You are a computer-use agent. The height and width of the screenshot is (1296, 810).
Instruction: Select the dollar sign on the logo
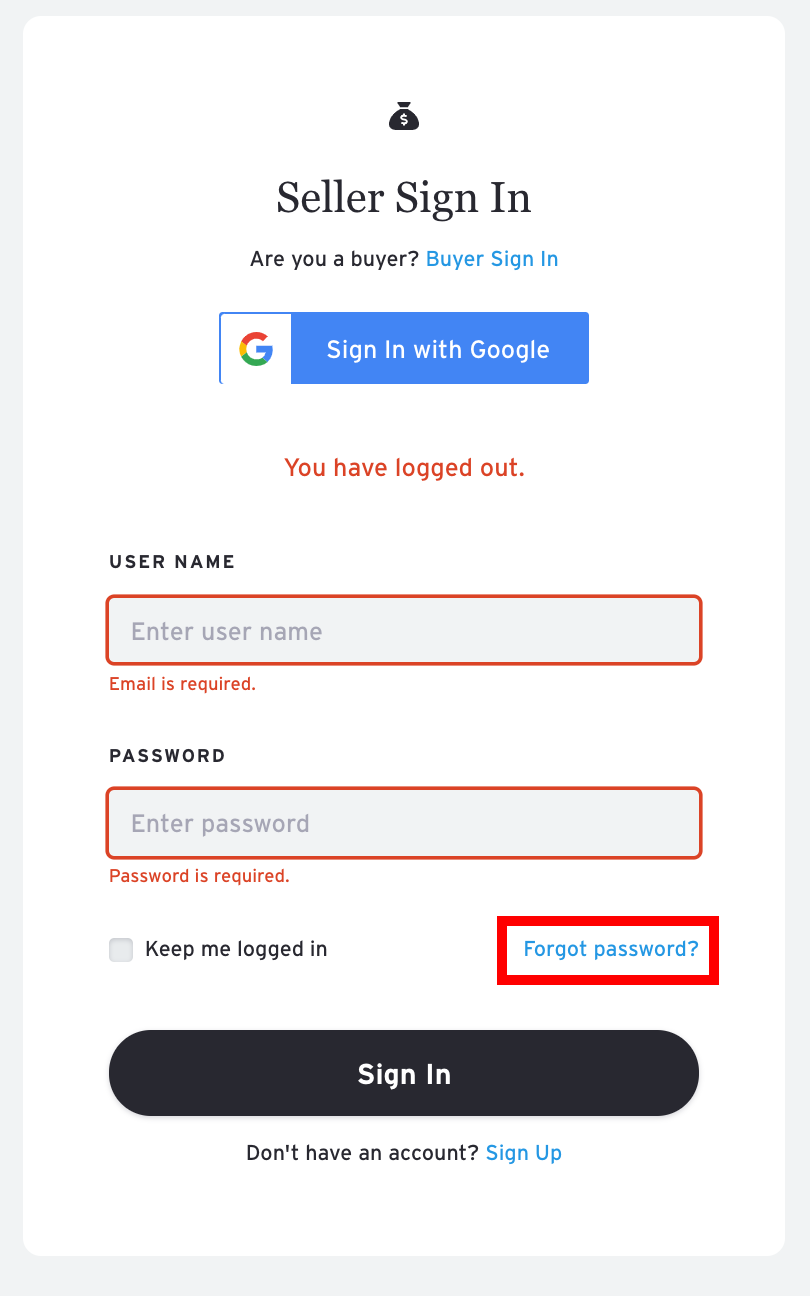404,120
